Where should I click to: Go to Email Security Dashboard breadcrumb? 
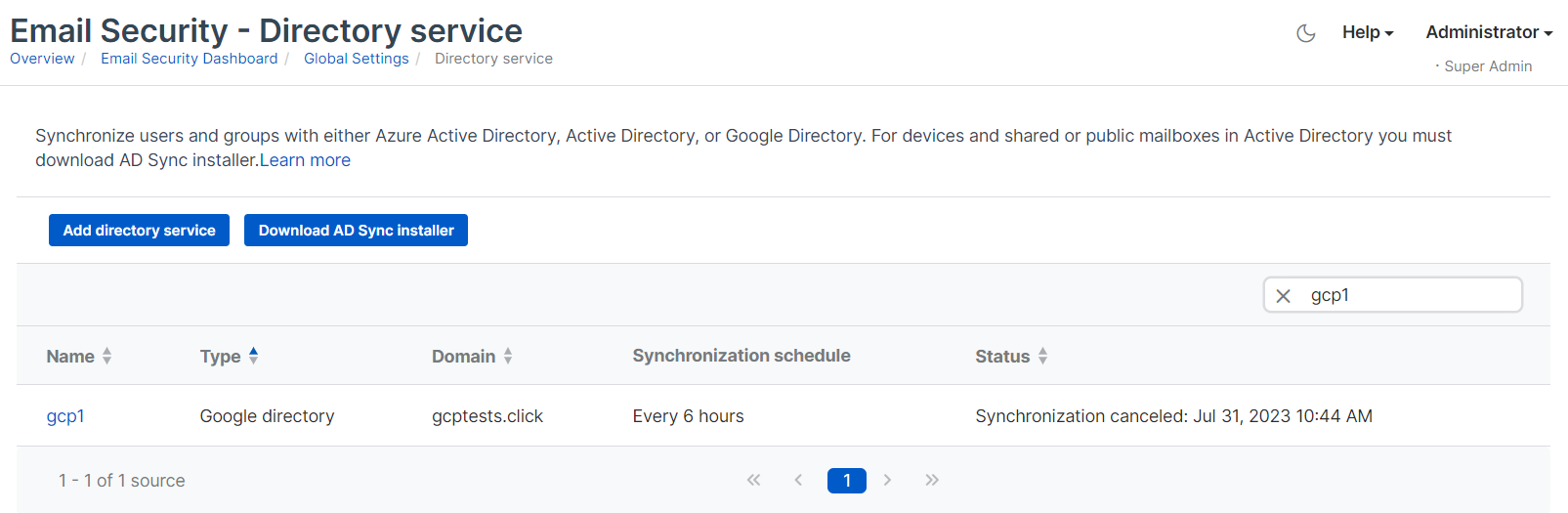189,59
